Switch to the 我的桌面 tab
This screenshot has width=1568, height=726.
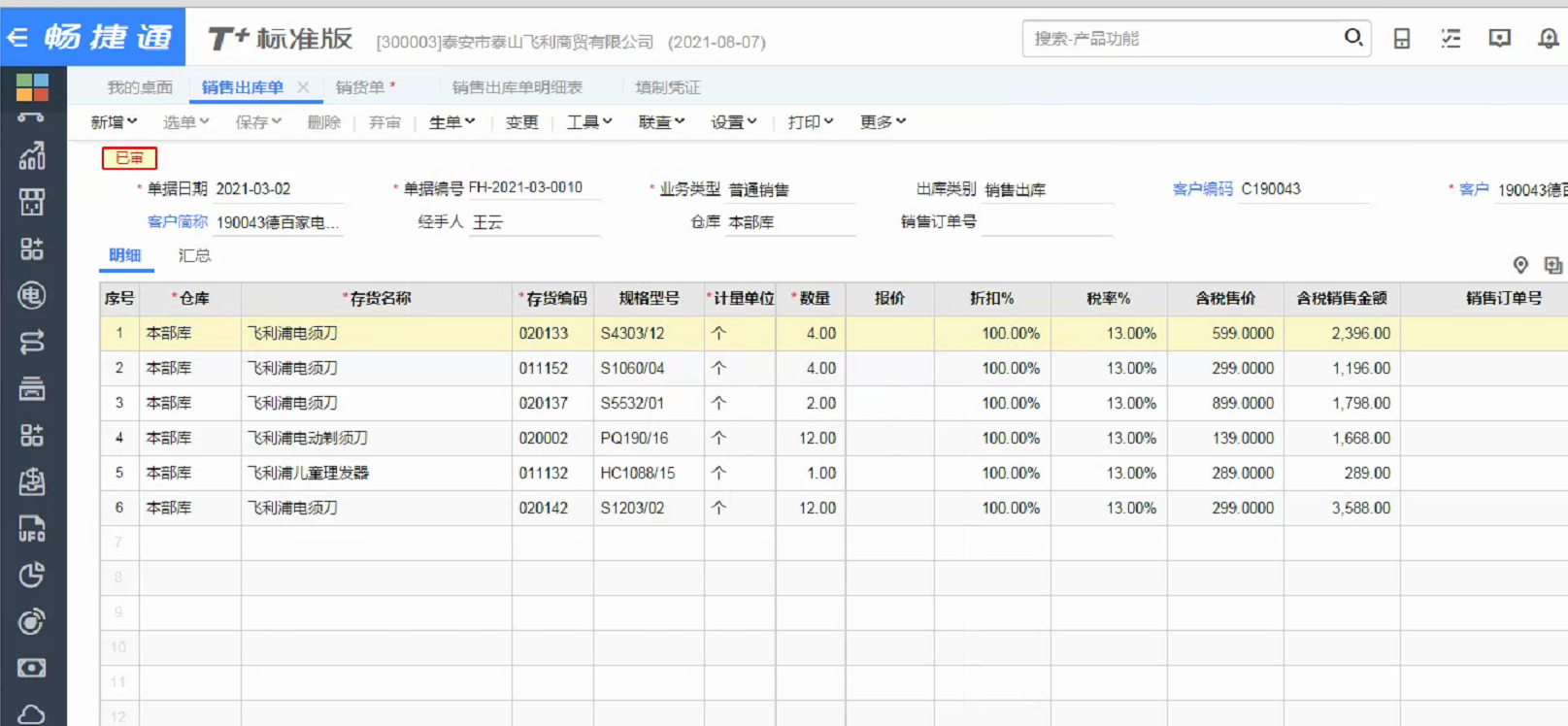pos(140,87)
